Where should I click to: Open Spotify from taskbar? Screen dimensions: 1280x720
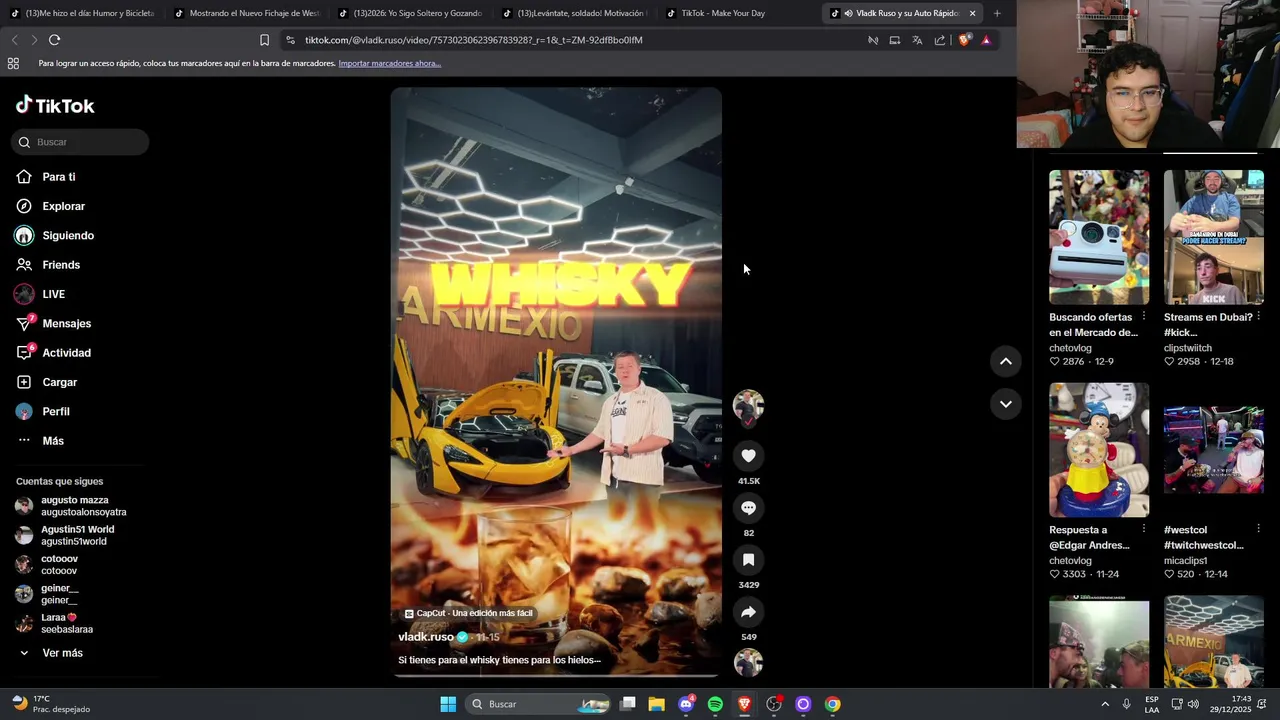coord(715,704)
